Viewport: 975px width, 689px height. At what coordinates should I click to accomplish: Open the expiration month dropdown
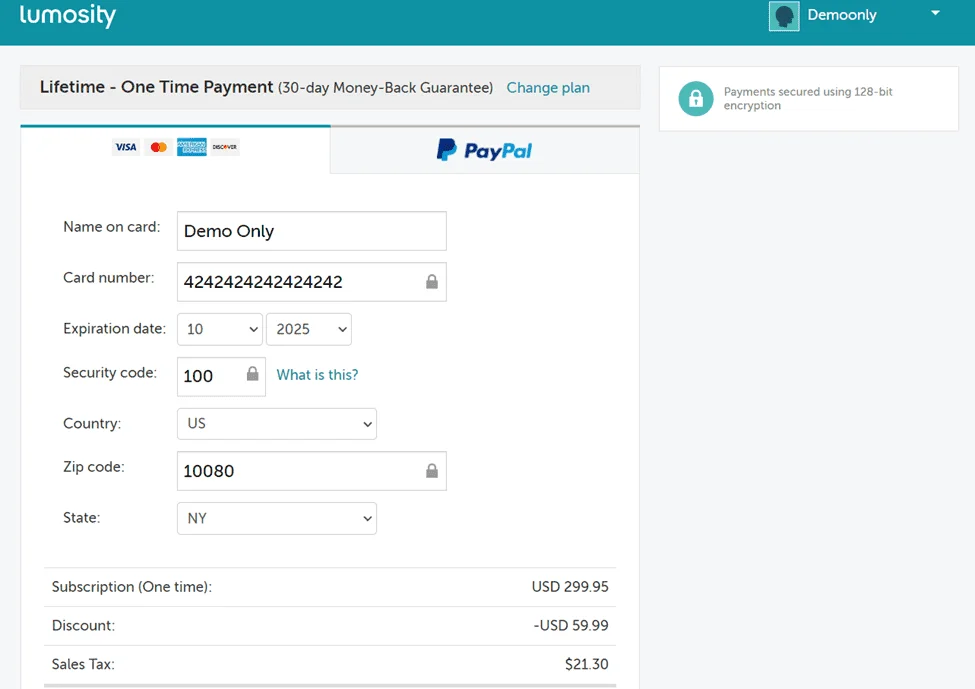pos(219,330)
